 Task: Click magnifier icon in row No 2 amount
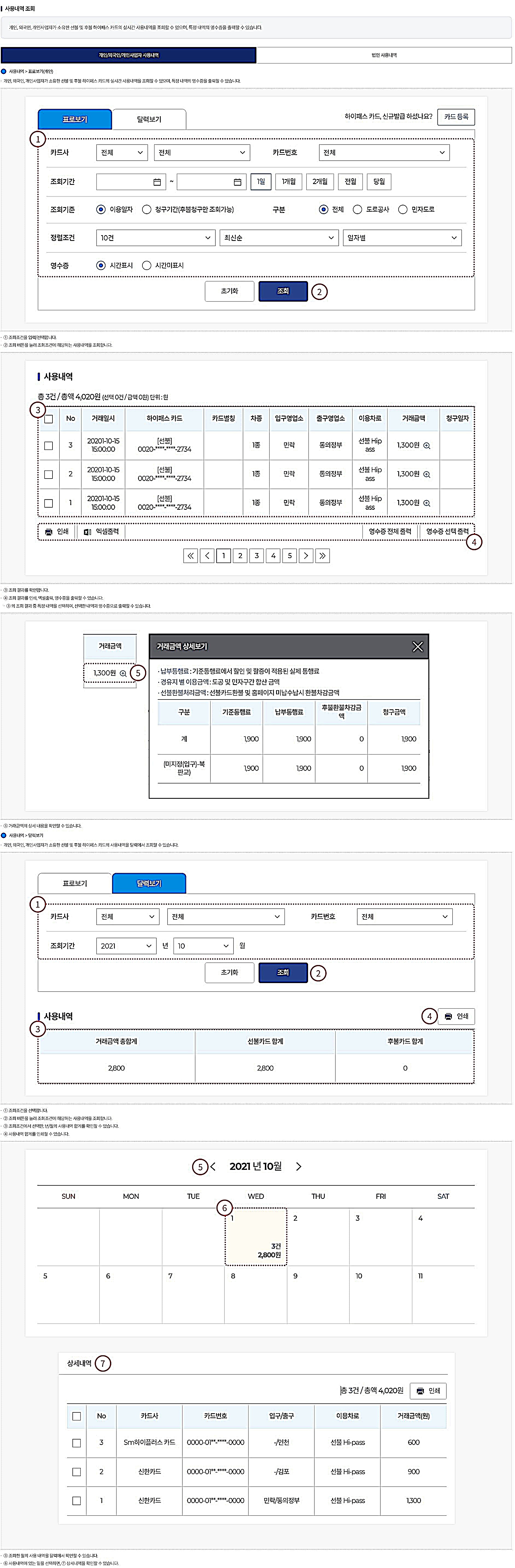(427, 474)
